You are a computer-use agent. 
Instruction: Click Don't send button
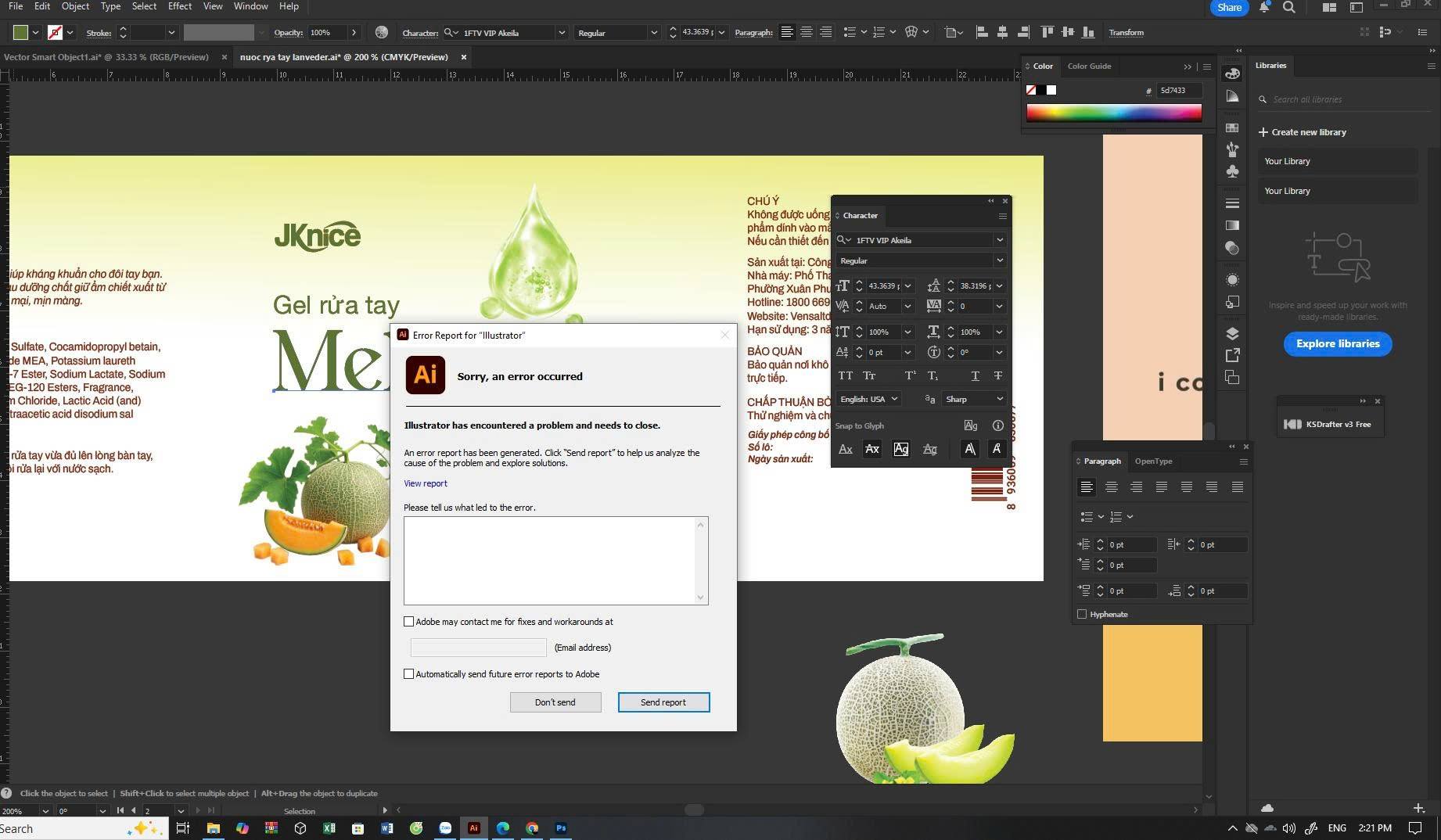555,702
